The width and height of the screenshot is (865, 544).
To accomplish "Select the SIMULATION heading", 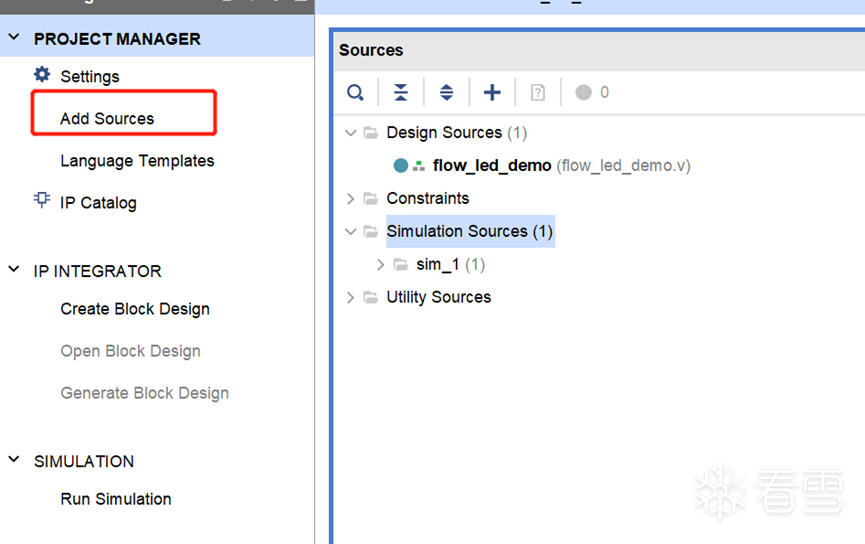I will [x=84, y=461].
